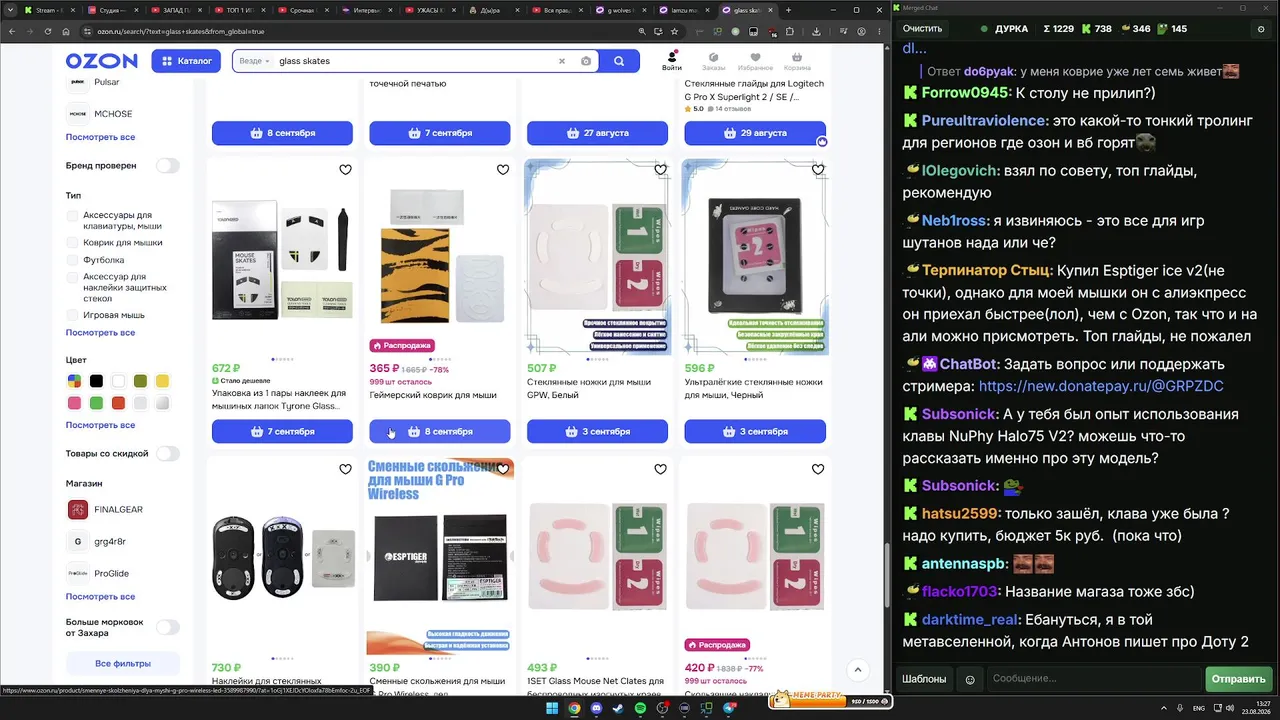Viewport: 1280px width, 720px height.
Task: Open the Каталог catalog menu
Action: coord(186,61)
